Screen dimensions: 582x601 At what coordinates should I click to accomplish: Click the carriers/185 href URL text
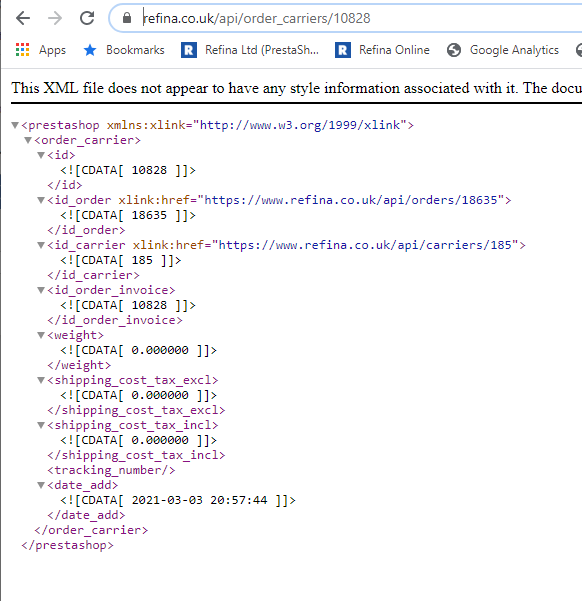click(365, 245)
